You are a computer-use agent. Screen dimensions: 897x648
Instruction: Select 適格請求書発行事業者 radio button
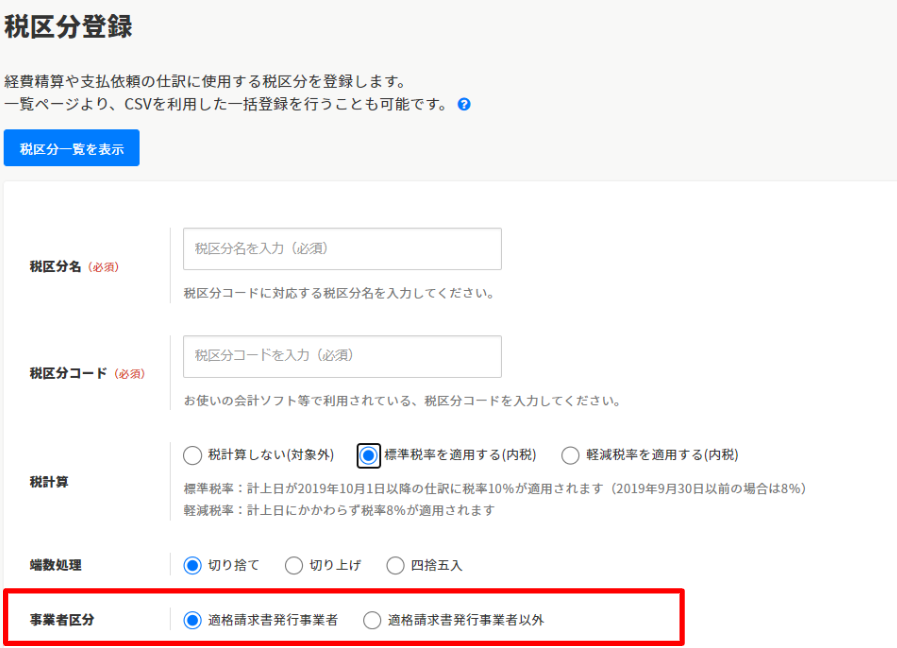pyautogui.click(x=193, y=621)
